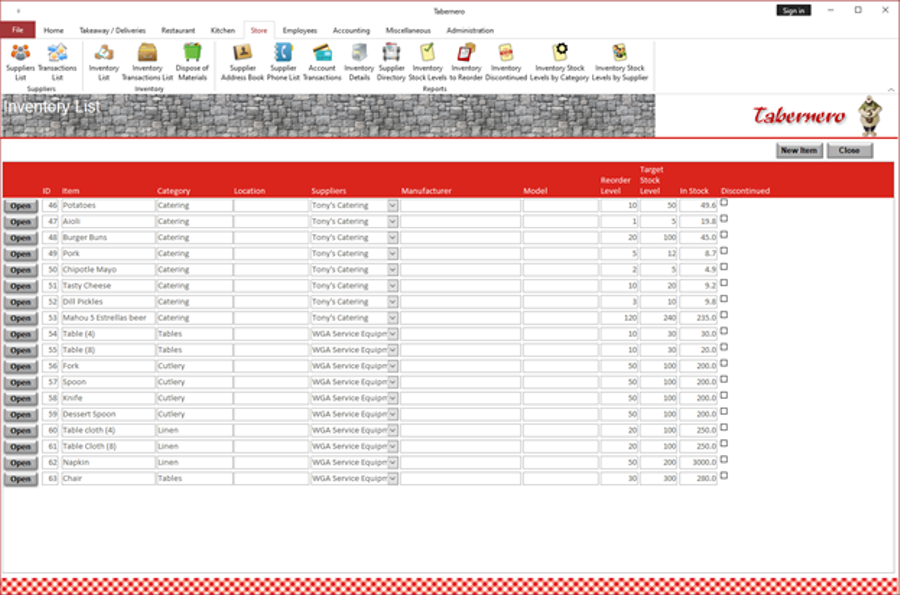Click the New Item button

coord(799,150)
